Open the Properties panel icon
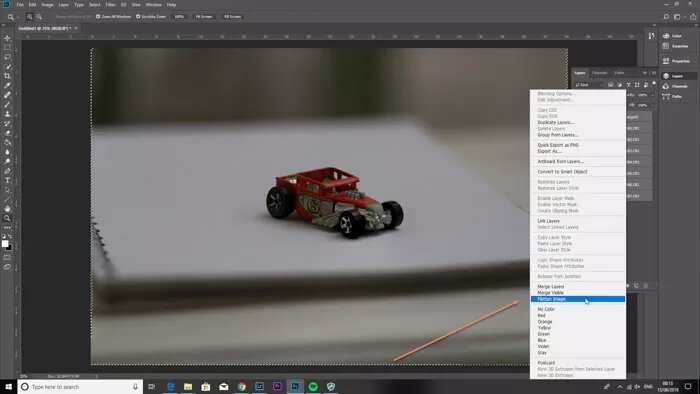Screen dimensions: 700x394 click(x=676, y=61)
